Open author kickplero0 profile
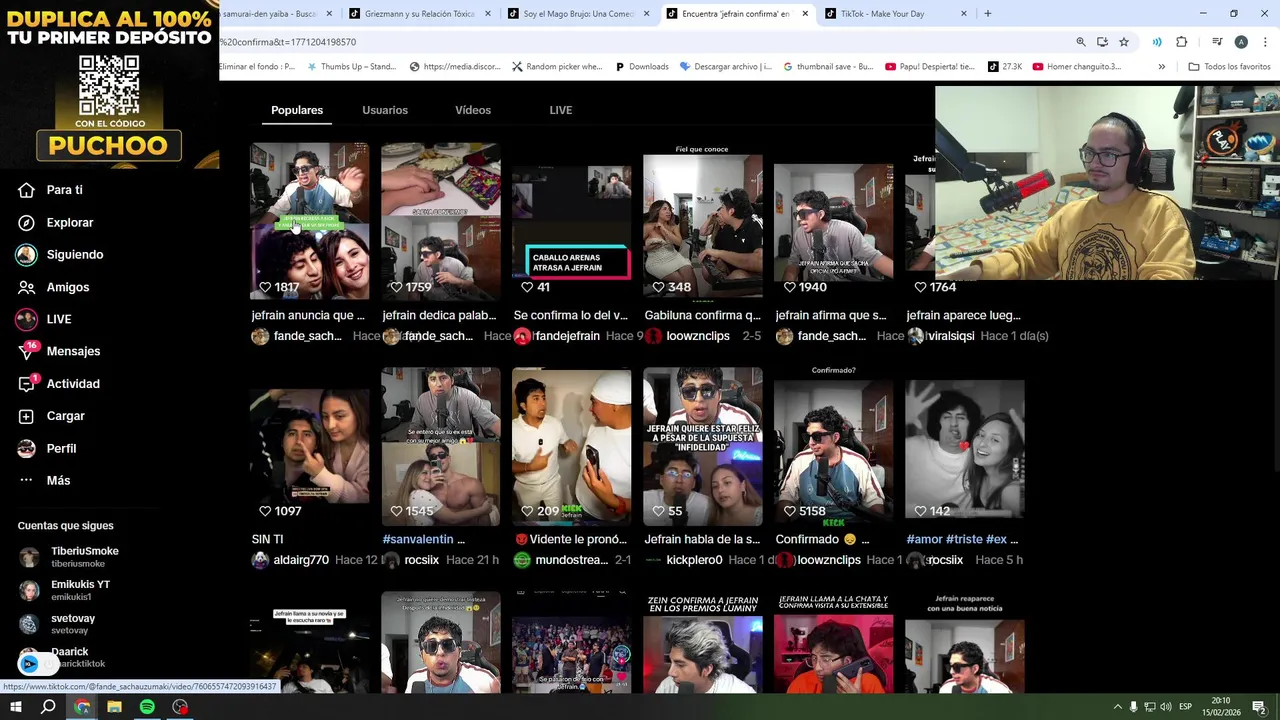 pos(694,560)
